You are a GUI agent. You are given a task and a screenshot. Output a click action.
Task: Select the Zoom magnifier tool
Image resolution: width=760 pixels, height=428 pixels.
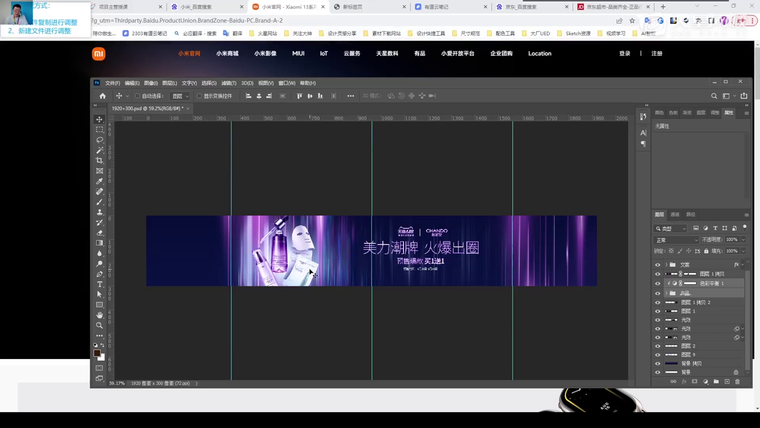coord(100,325)
